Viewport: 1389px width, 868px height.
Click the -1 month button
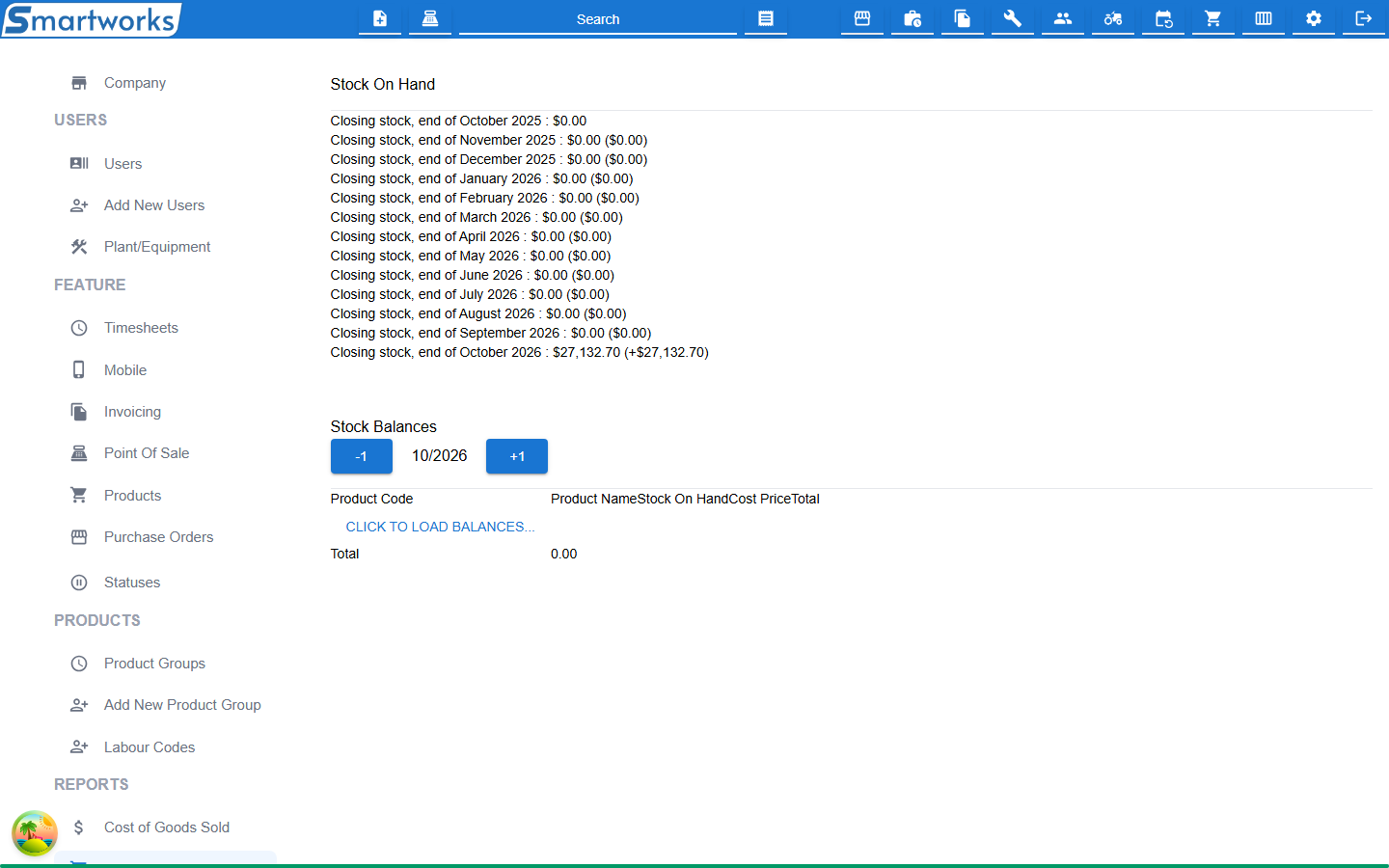[361, 456]
